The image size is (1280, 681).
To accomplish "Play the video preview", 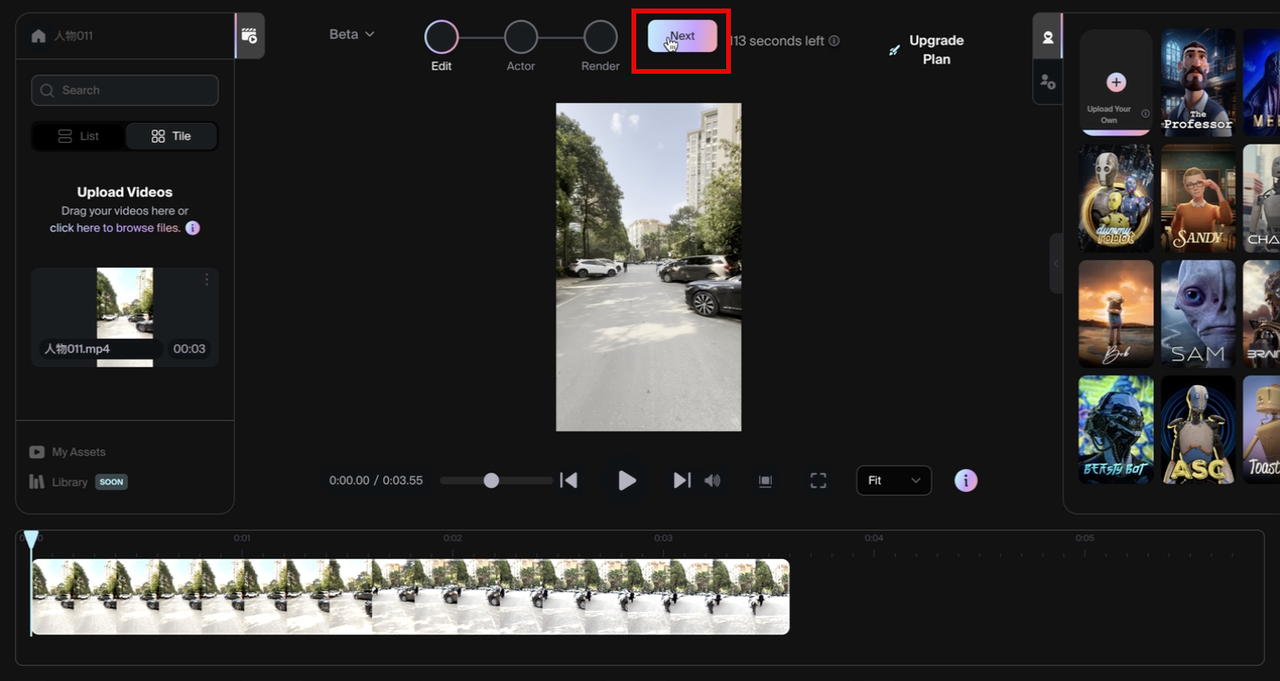I will pyautogui.click(x=627, y=481).
